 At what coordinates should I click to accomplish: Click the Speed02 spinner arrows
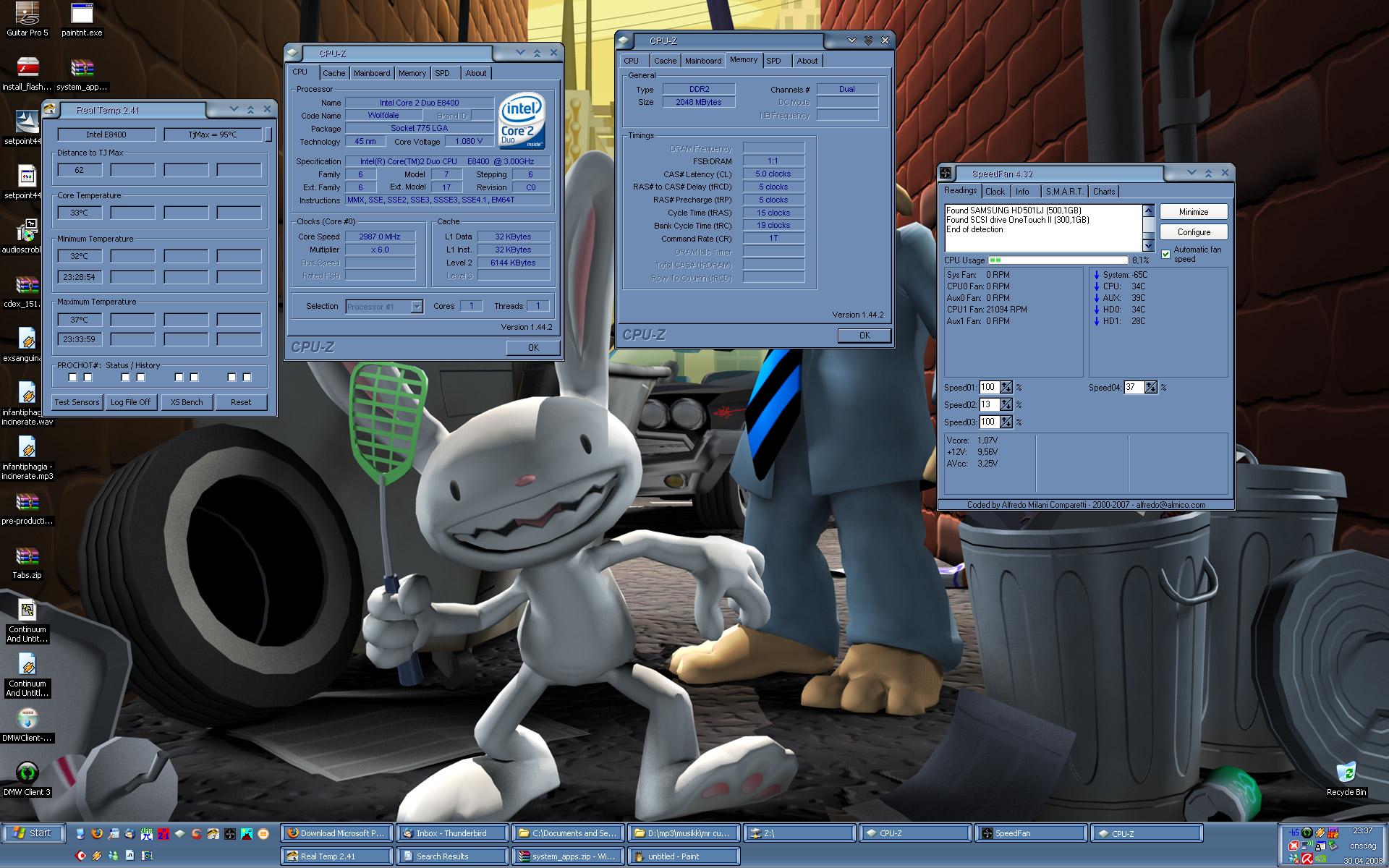pos(1006,405)
